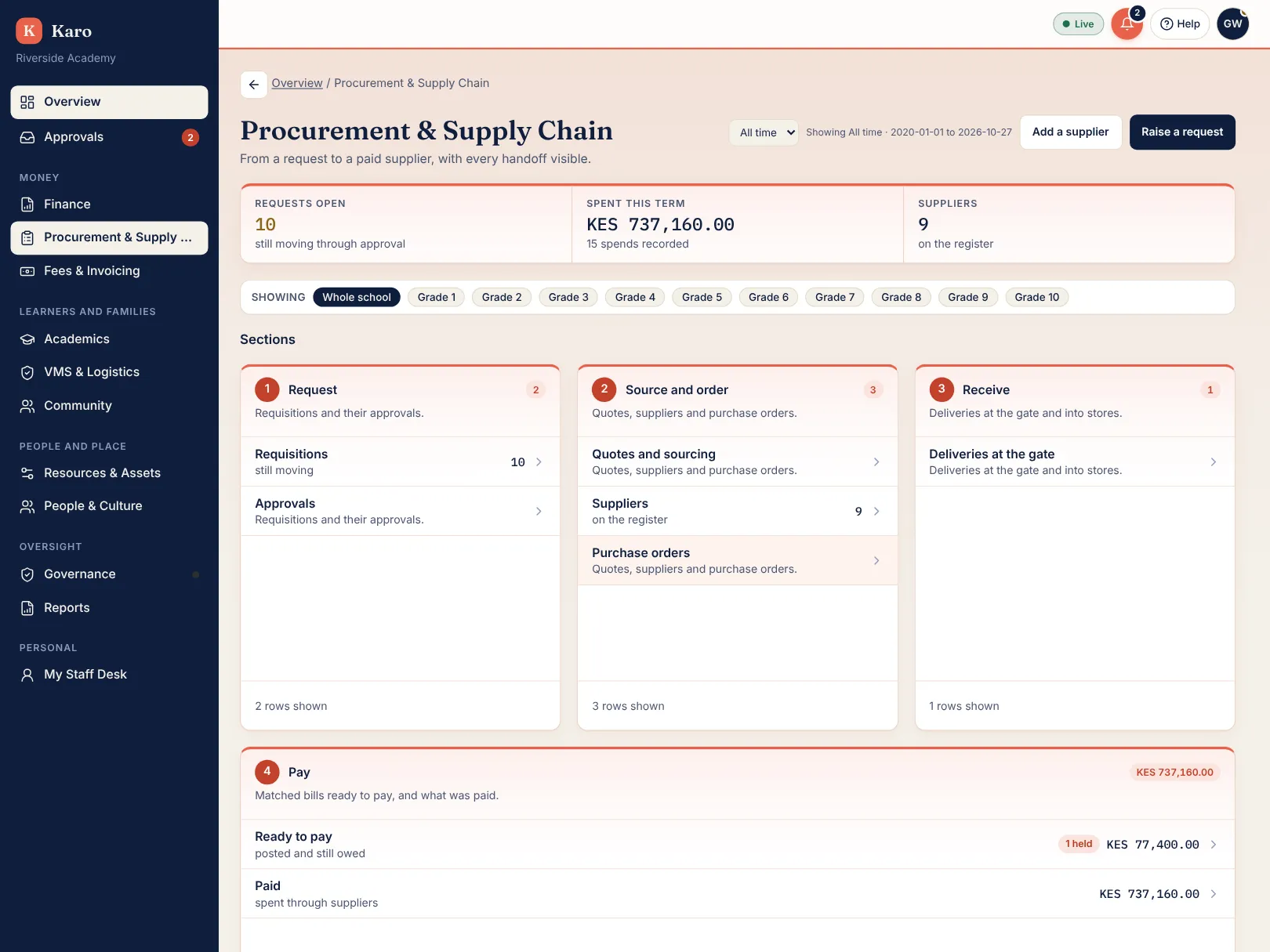Follow the Overview breadcrumb link
Viewport: 1270px width, 952px height.
coord(297,83)
